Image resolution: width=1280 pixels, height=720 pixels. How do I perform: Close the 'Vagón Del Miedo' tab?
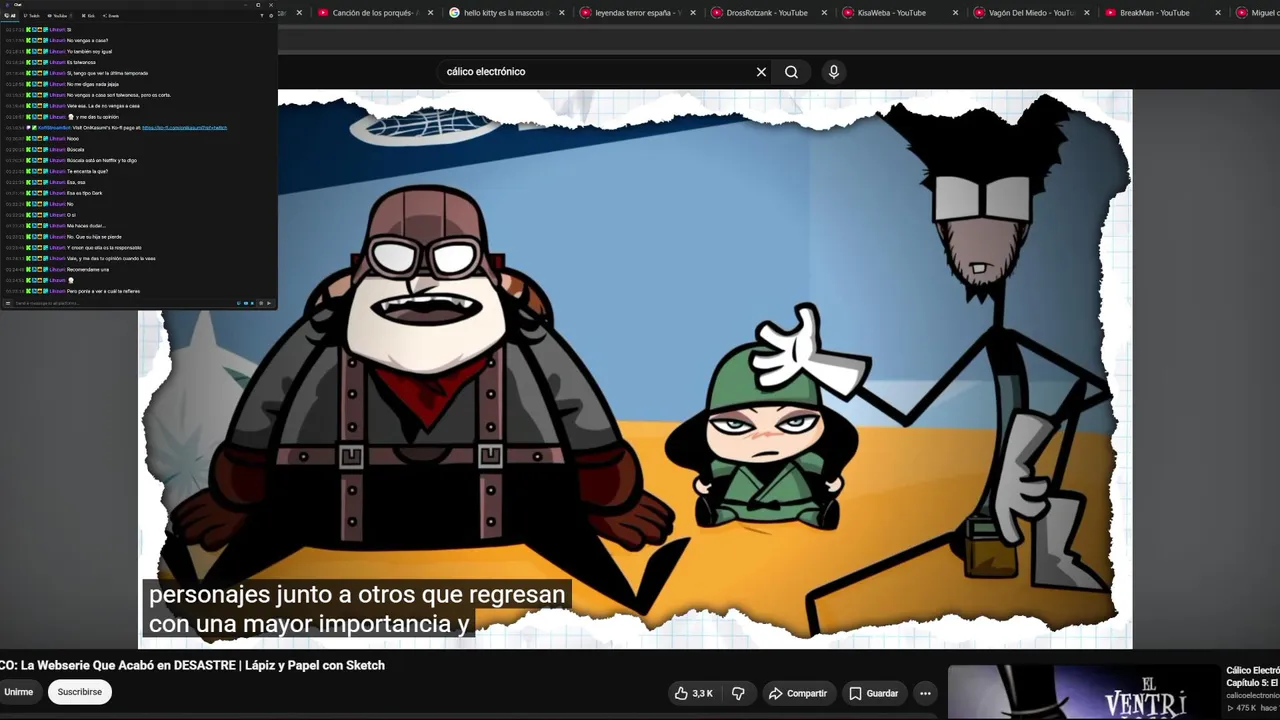click(1087, 13)
